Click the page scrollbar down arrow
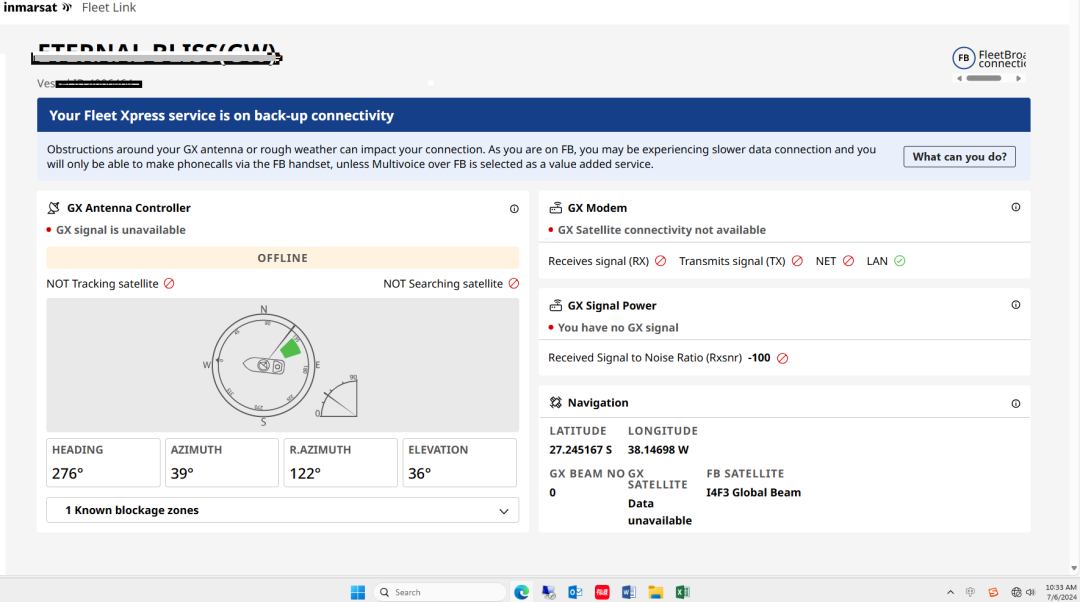This screenshot has width=1080, height=602. coord(1074,569)
